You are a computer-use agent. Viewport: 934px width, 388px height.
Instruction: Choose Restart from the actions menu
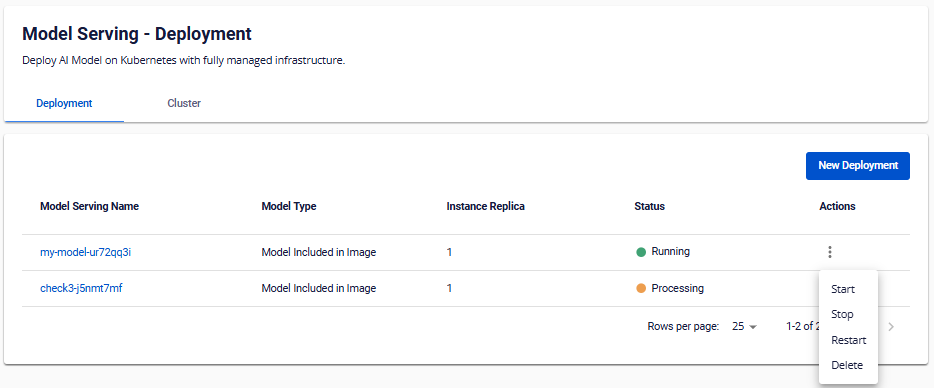click(848, 340)
